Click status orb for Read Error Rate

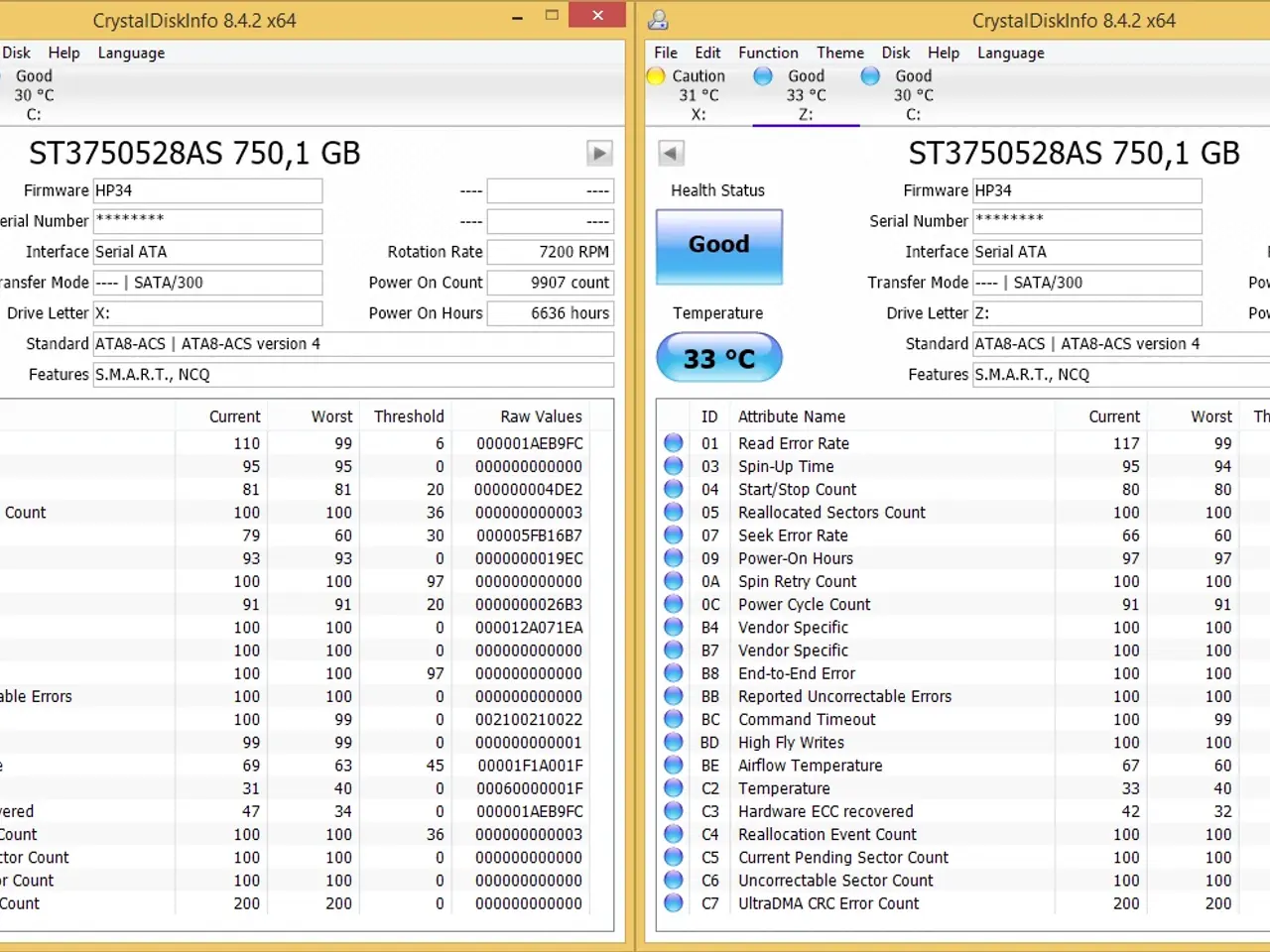[x=674, y=443]
